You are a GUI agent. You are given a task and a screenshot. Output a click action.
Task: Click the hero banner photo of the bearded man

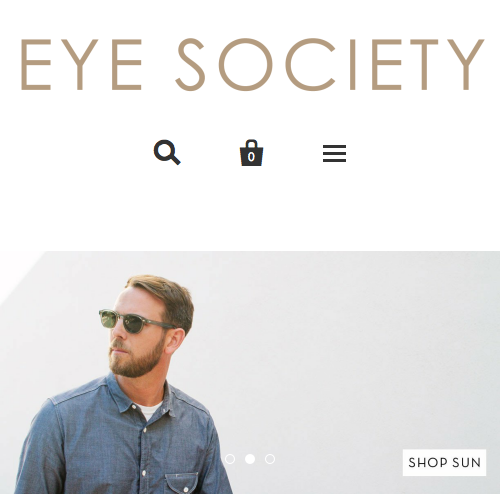coord(250,372)
